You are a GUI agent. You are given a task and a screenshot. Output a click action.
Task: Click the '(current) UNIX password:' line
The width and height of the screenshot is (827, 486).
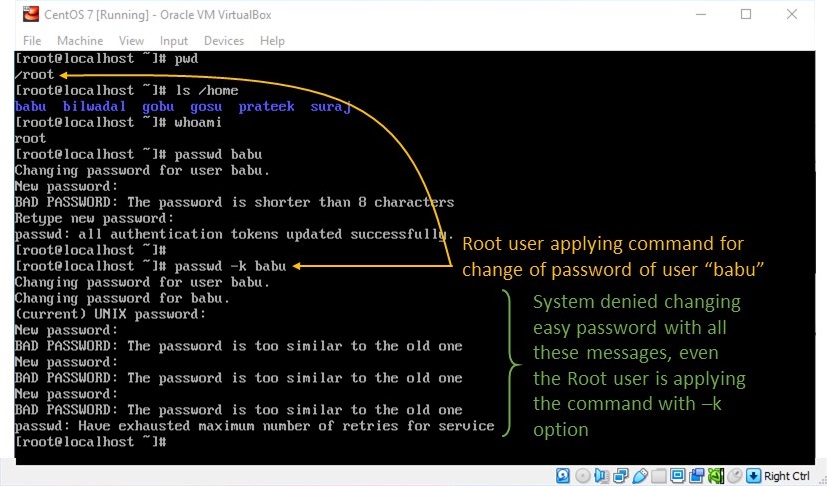coord(110,315)
